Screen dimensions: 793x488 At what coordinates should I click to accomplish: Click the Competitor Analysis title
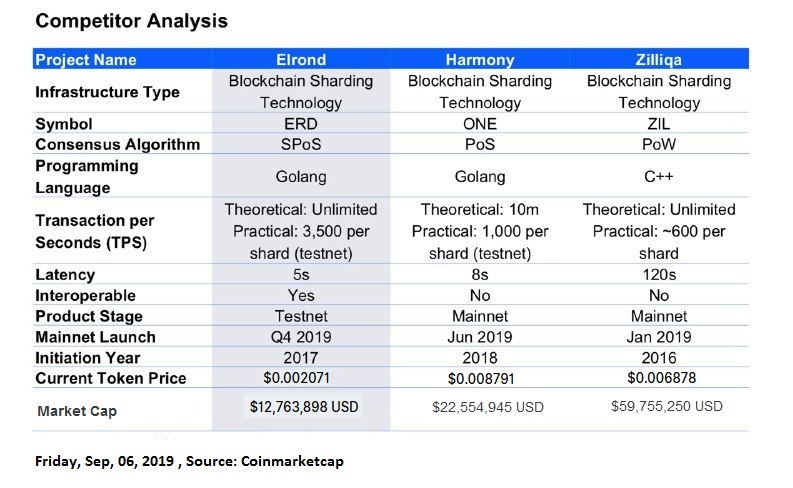[x=131, y=21]
